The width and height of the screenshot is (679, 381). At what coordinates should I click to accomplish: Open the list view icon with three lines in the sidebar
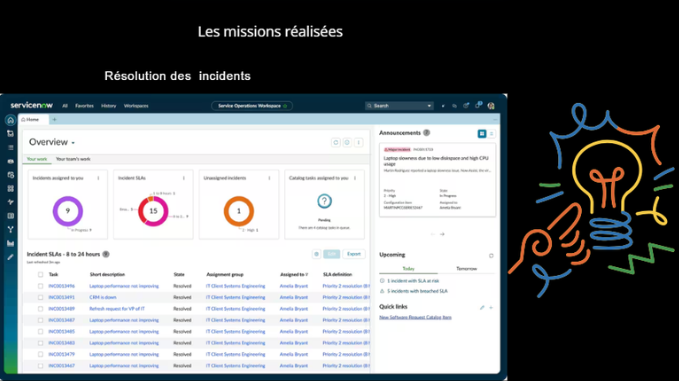(x=10, y=148)
